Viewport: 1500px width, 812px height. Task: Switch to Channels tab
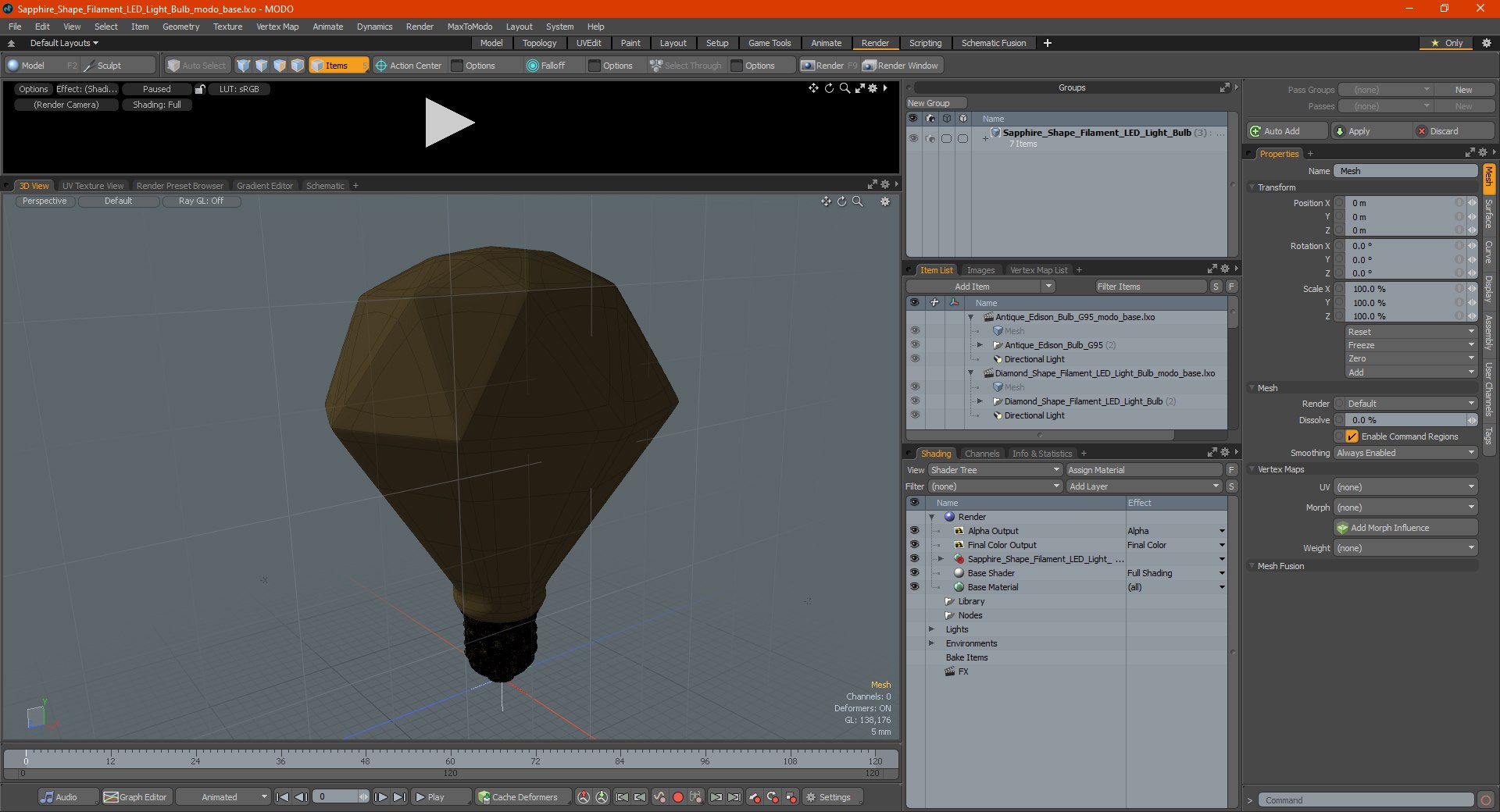(981, 454)
